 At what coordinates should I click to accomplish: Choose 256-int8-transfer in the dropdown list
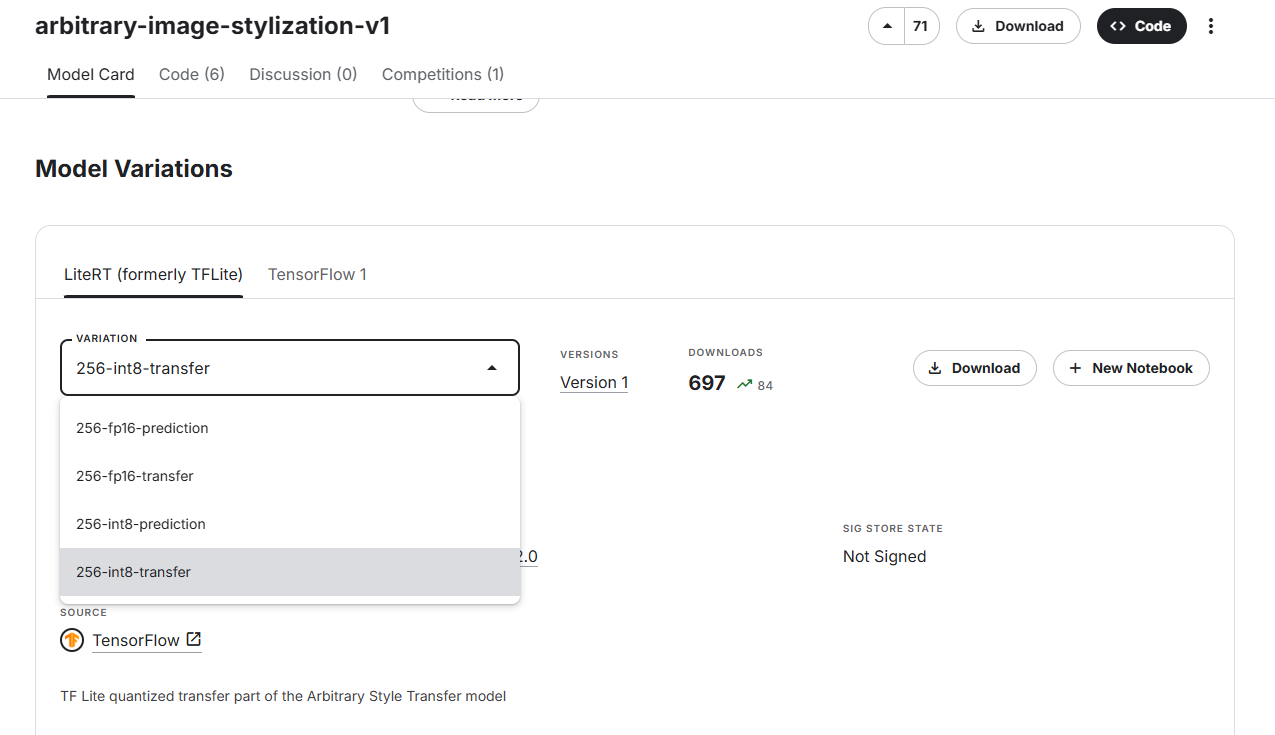click(290, 572)
